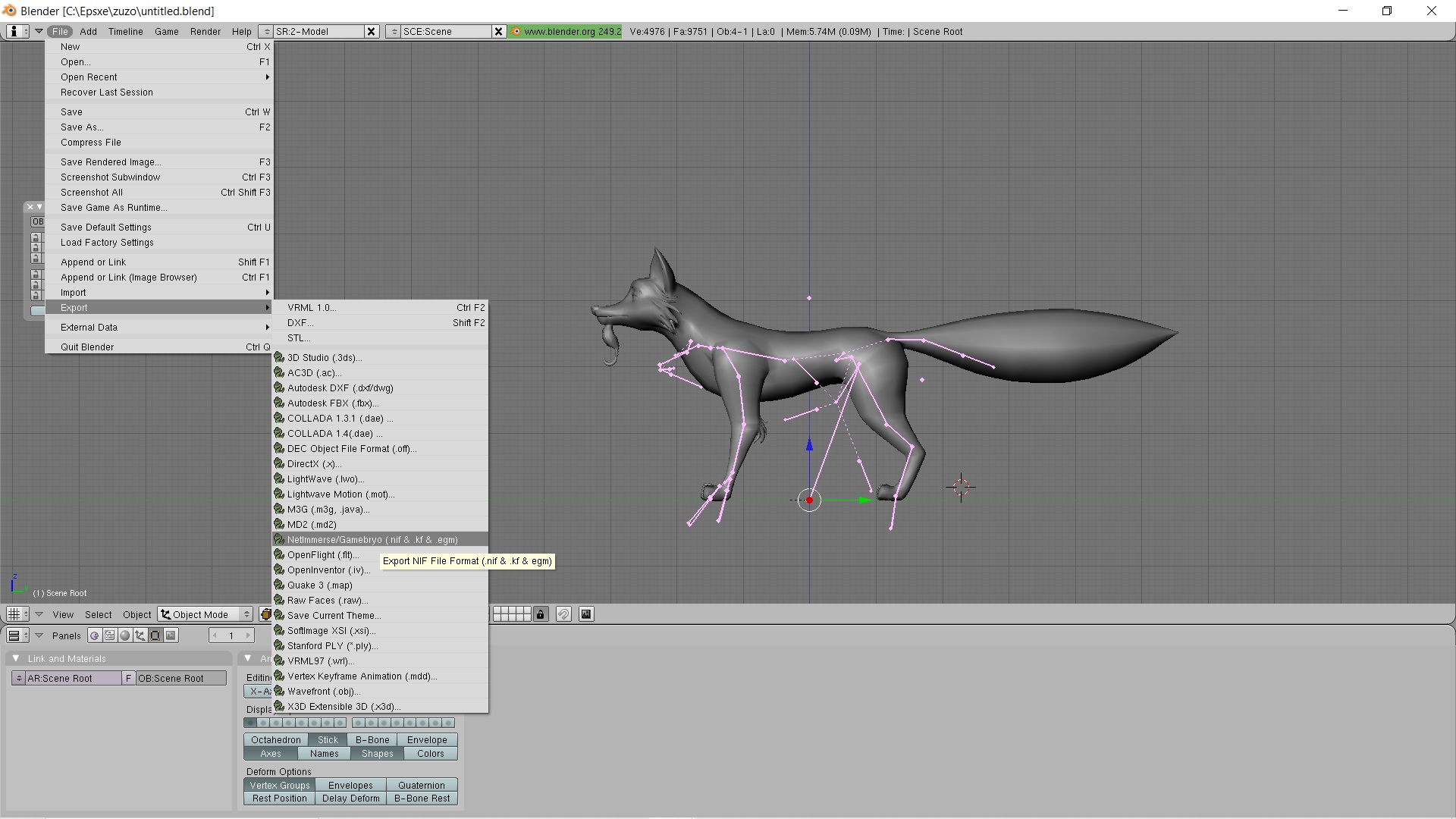The image size is (1456, 819).
Task: Toggle Delay Deform option
Action: click(x=350, y=798)
